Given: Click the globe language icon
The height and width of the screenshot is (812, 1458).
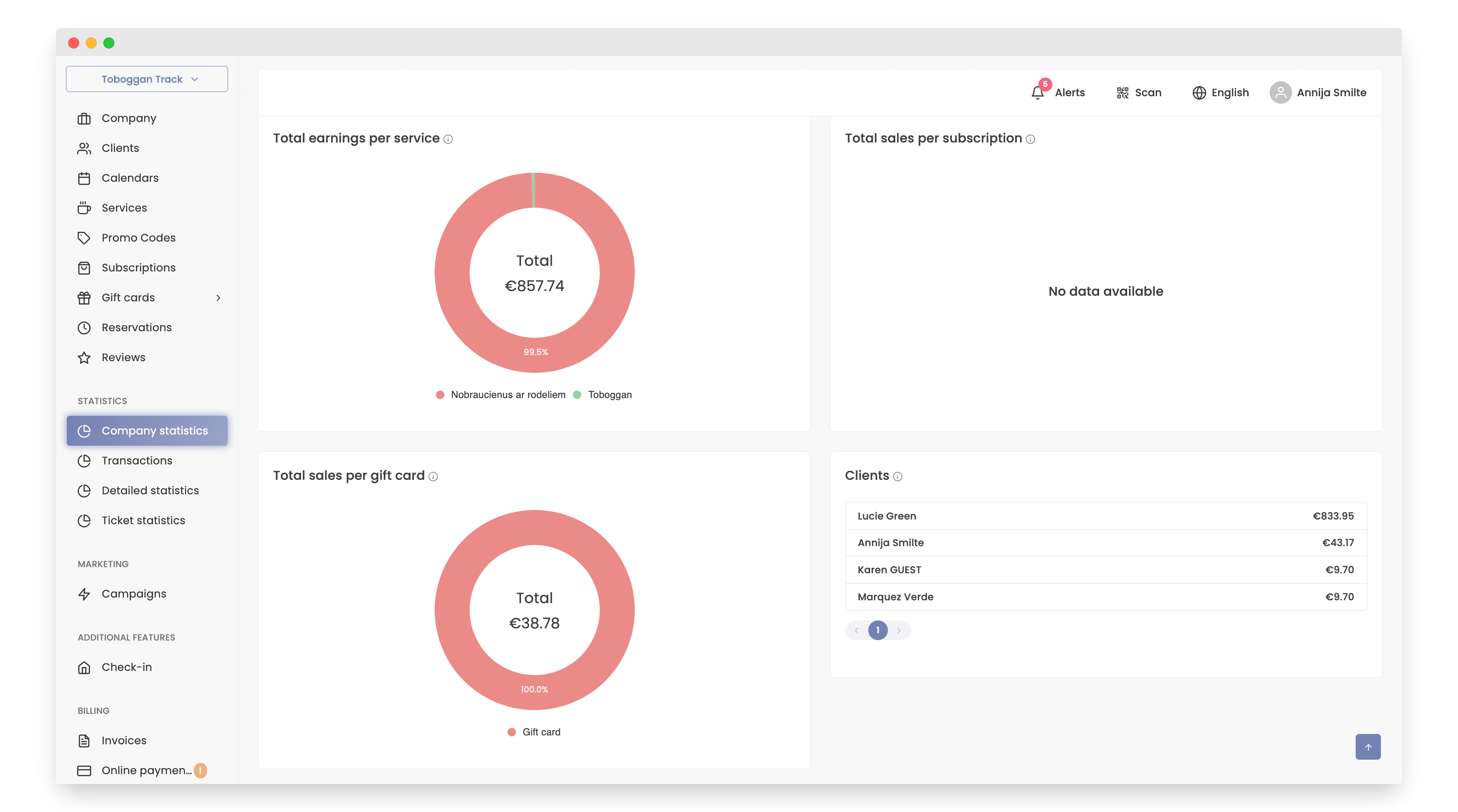Looking at the screenshot, I should 1199,93.
